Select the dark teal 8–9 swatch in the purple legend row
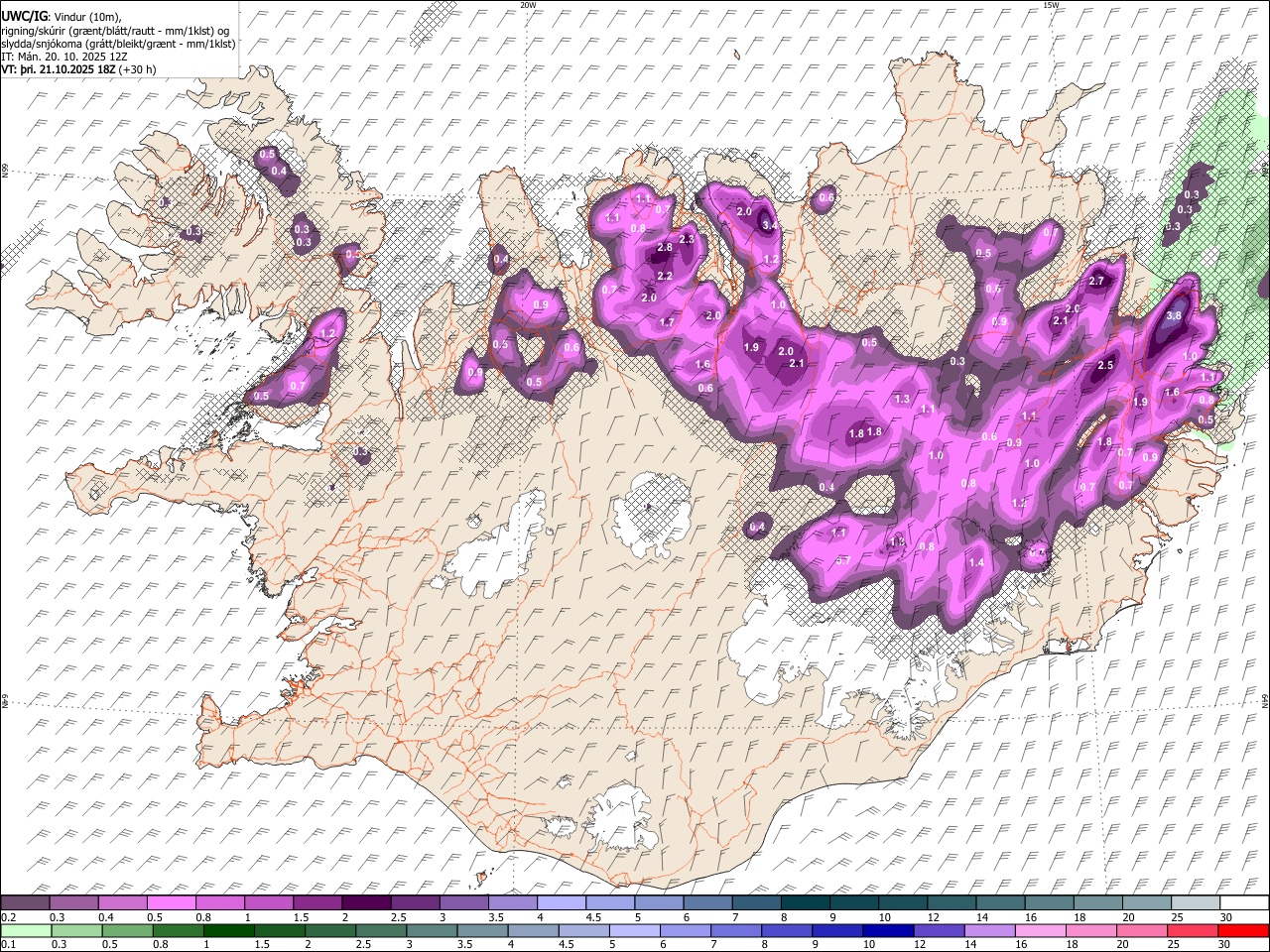Viewport: 1270px width, 952px height. 805,903
